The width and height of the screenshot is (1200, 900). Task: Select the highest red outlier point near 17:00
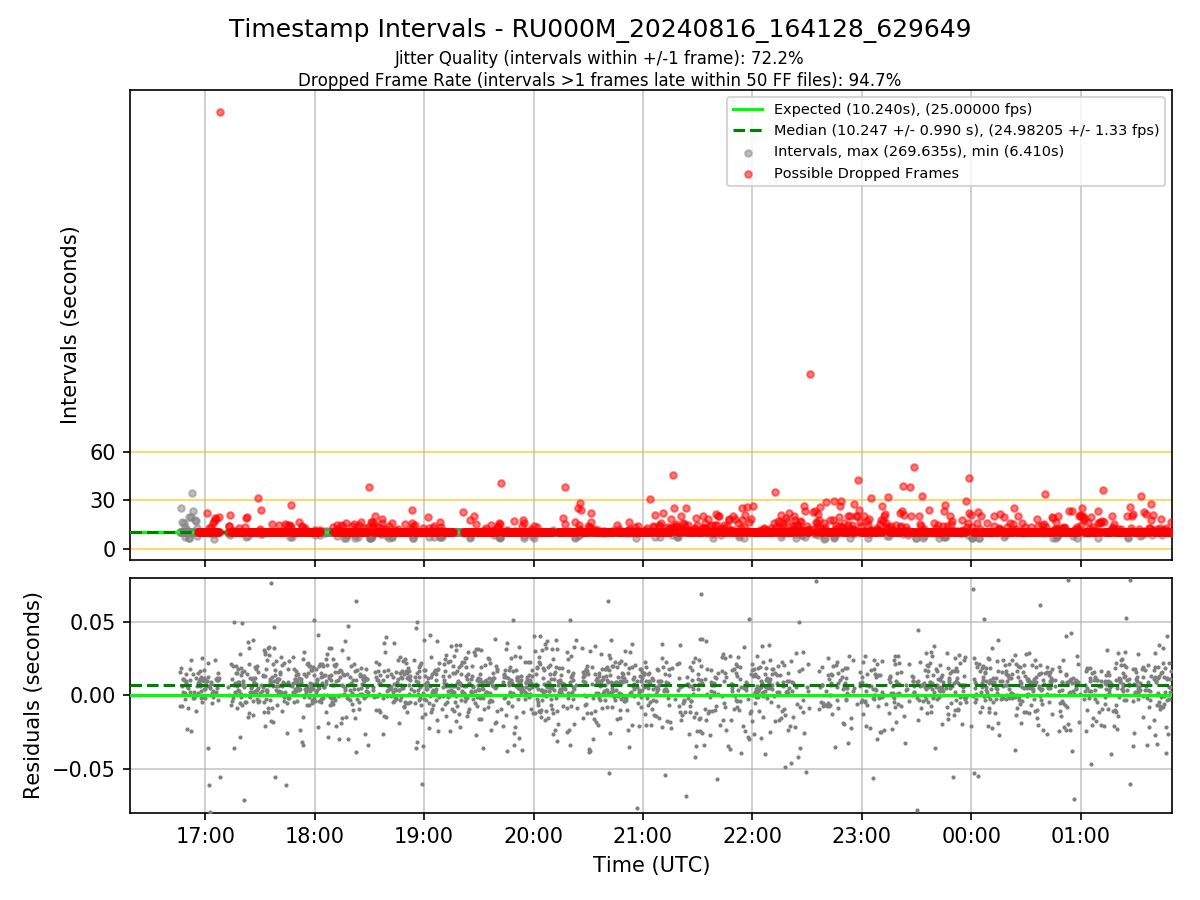pyautogui.click(x=220, y=112)
